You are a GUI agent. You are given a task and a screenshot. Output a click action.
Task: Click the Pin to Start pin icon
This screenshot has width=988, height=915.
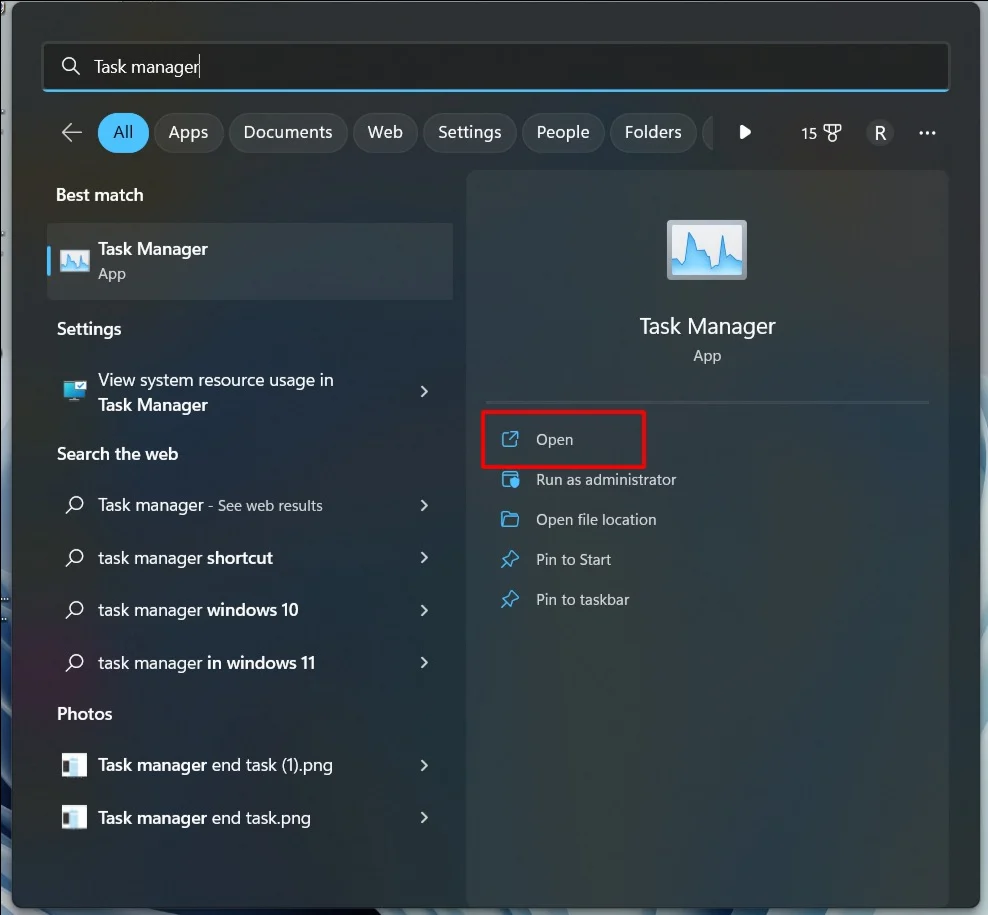point(510,560)
